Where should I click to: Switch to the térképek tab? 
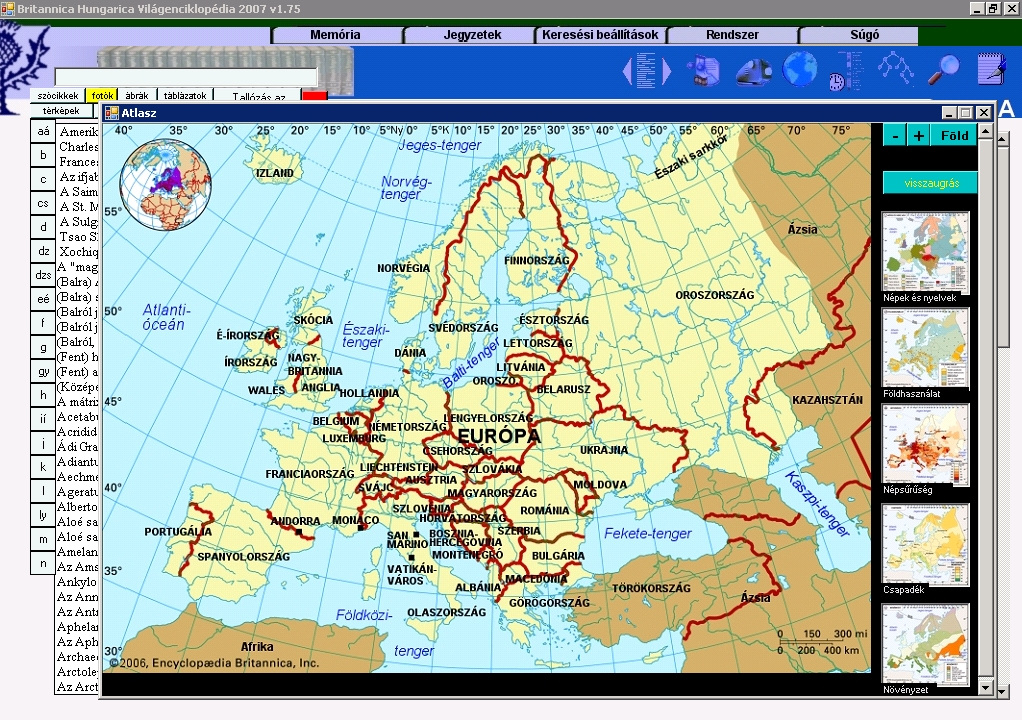pos(61,111)
